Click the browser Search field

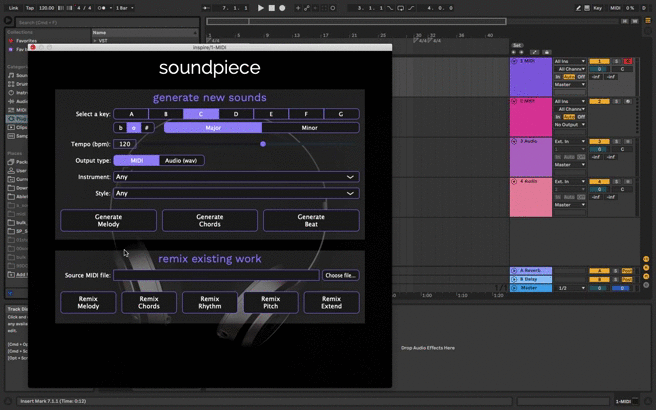coord(108,22)
